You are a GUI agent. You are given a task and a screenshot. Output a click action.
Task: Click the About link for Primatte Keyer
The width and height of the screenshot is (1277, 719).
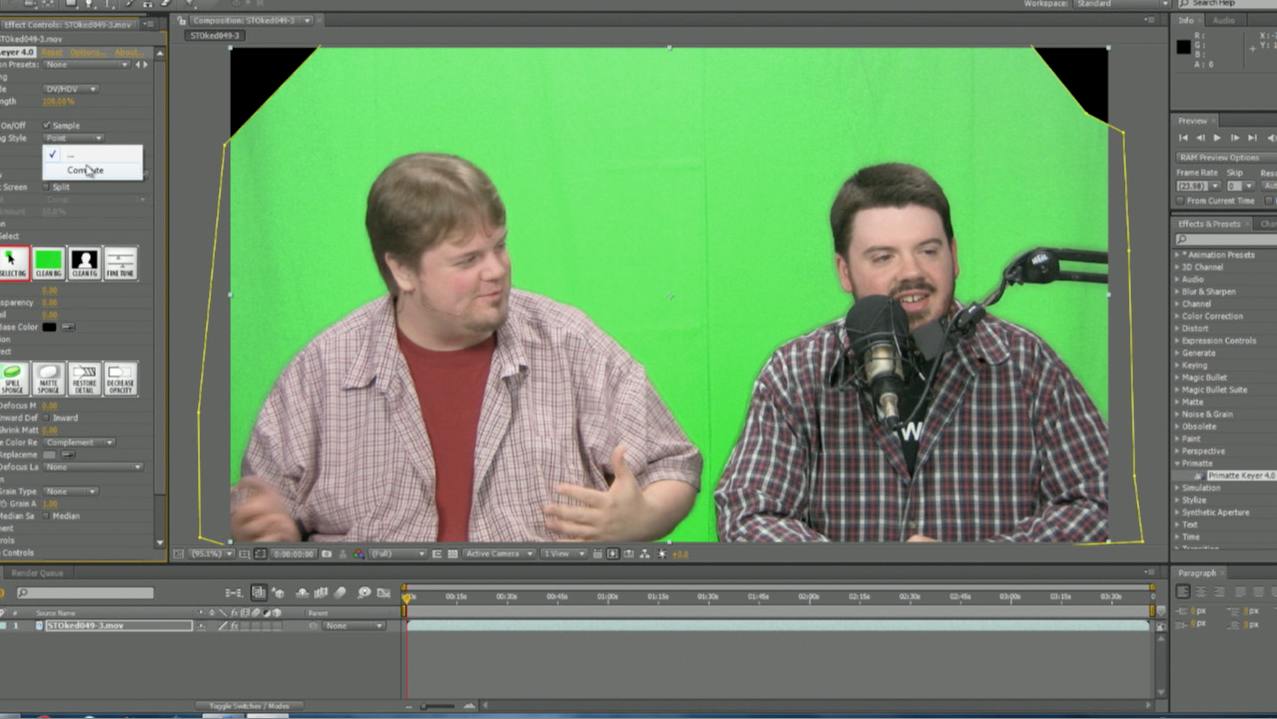[x=128, y=52]
